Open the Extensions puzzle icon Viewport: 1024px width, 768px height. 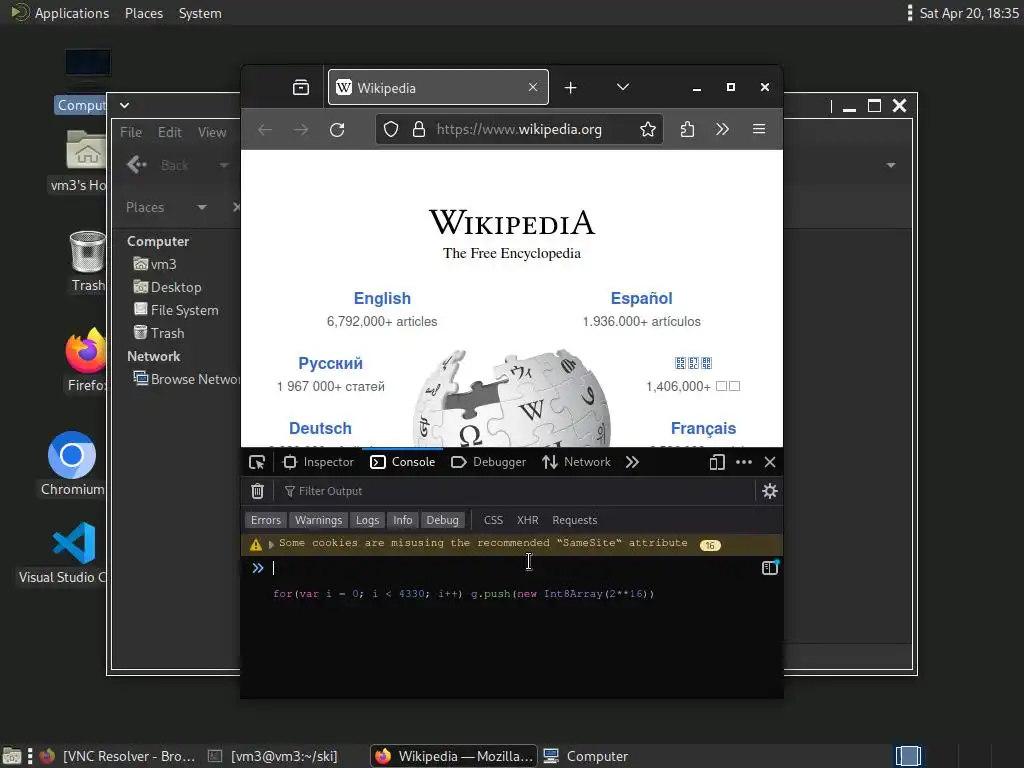pos(687,129)
